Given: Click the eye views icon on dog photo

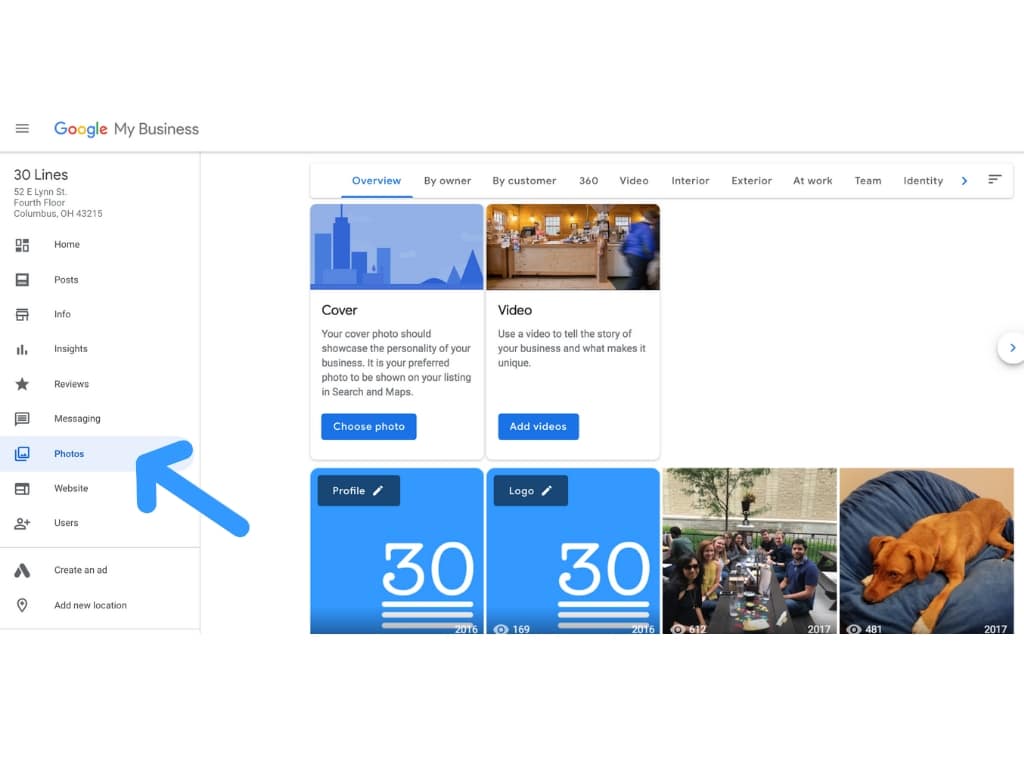Looking at the screenshot, I should [854, 629].
